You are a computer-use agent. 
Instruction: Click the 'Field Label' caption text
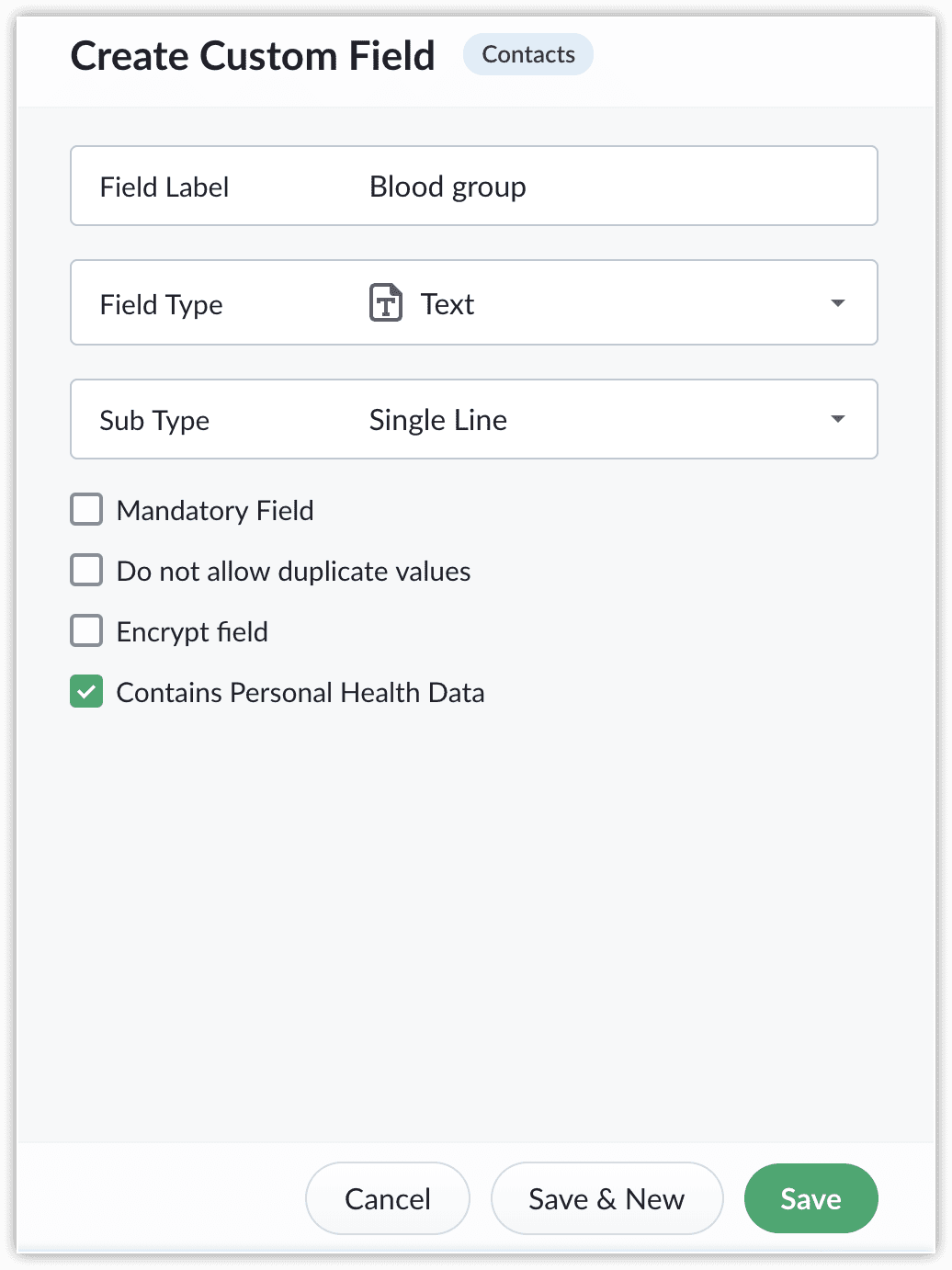tap(164, 187)
